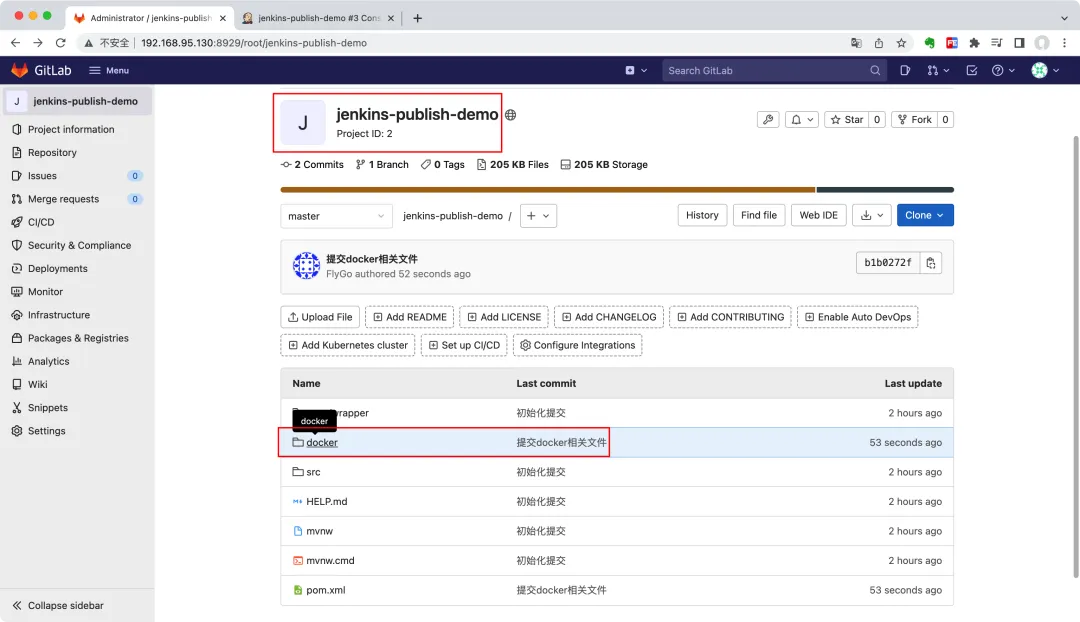Open Monitor in sidebar

click(45, 291)
